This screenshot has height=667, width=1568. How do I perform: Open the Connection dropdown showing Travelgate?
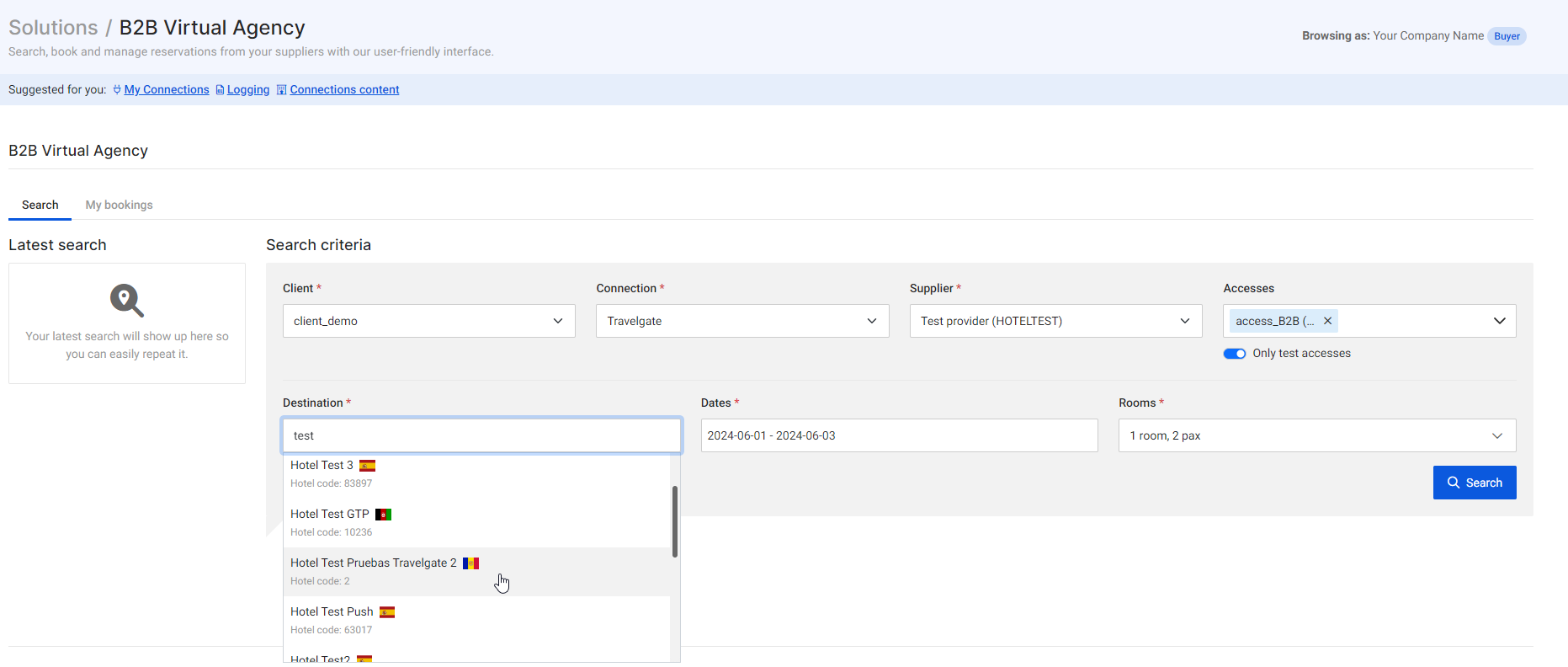point(742,321)
